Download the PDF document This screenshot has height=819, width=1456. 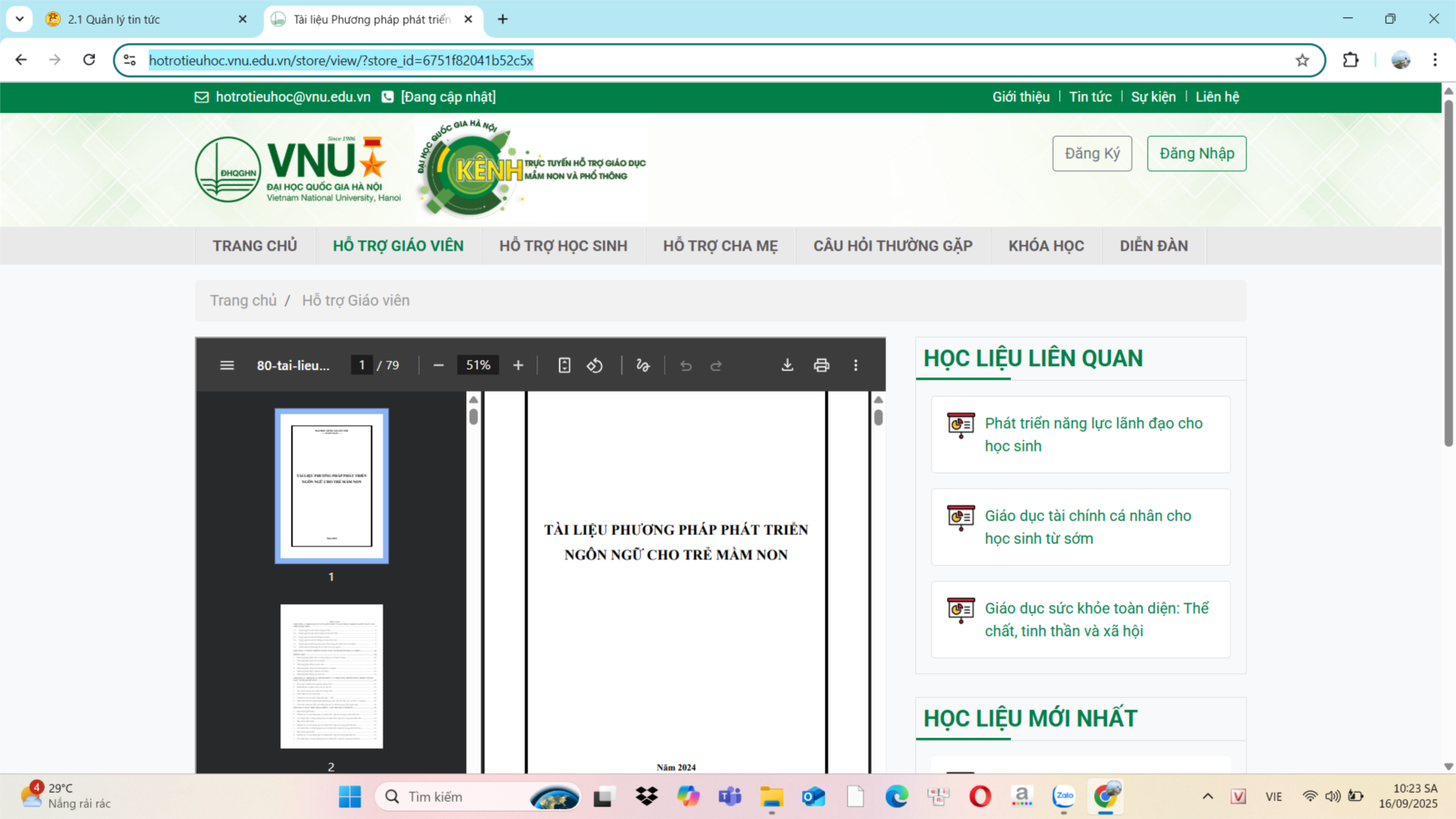(x=787, y=365)
